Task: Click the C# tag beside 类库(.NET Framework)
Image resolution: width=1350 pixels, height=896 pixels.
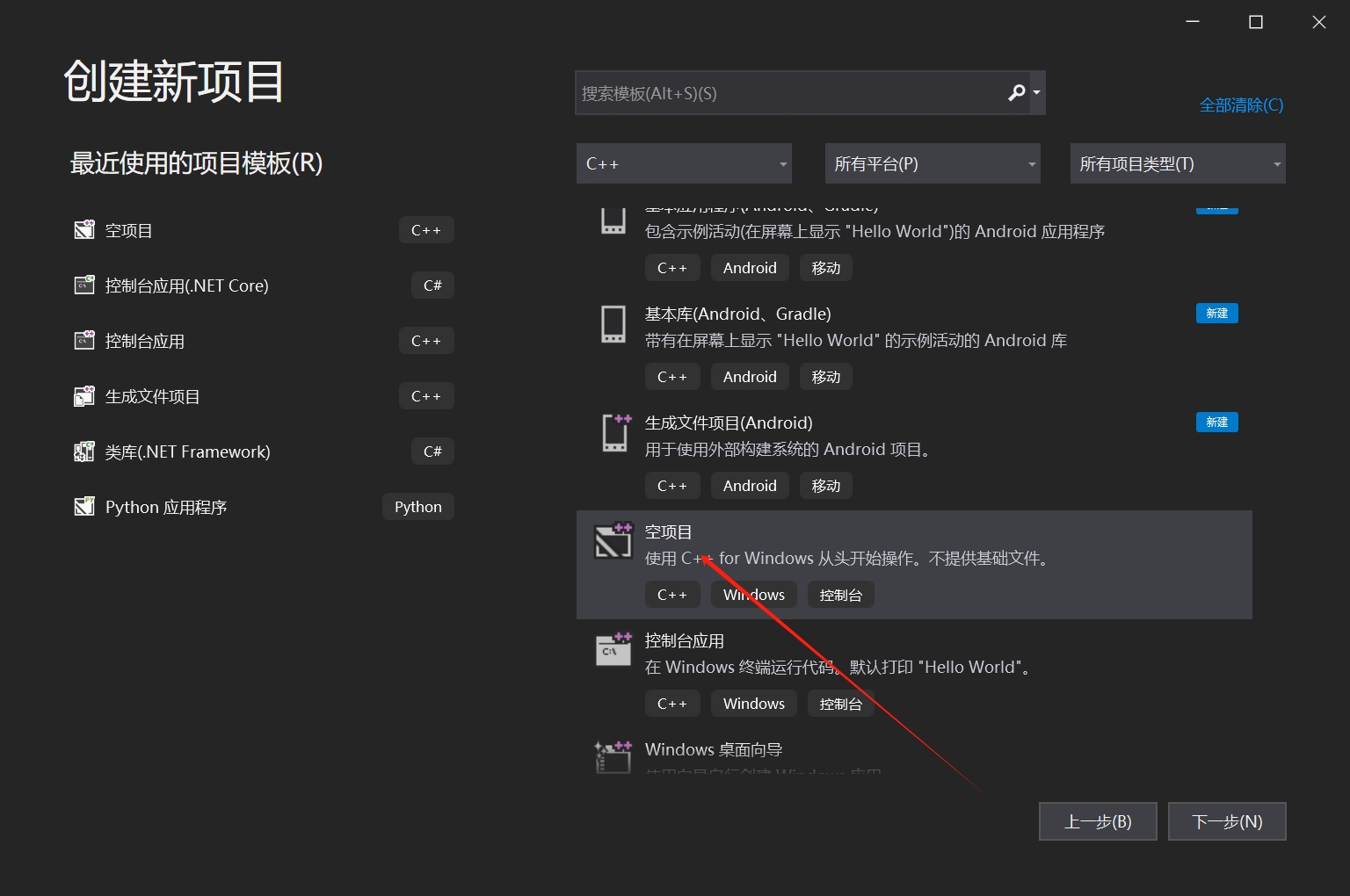Action: [x=432, y=452]
